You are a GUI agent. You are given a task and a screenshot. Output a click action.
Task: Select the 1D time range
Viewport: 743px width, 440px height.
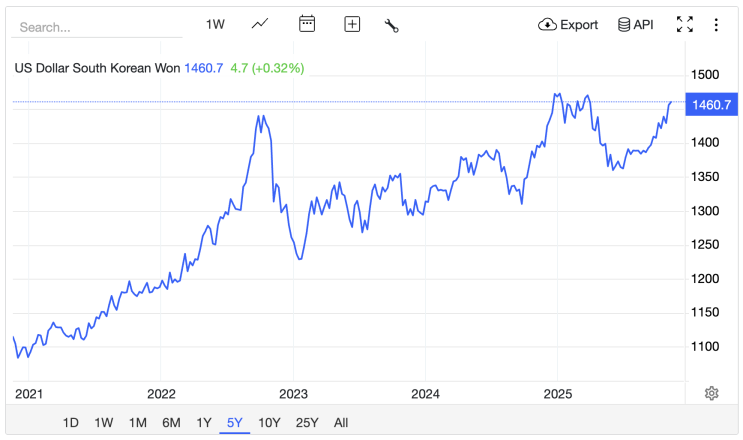click(71, 422)
